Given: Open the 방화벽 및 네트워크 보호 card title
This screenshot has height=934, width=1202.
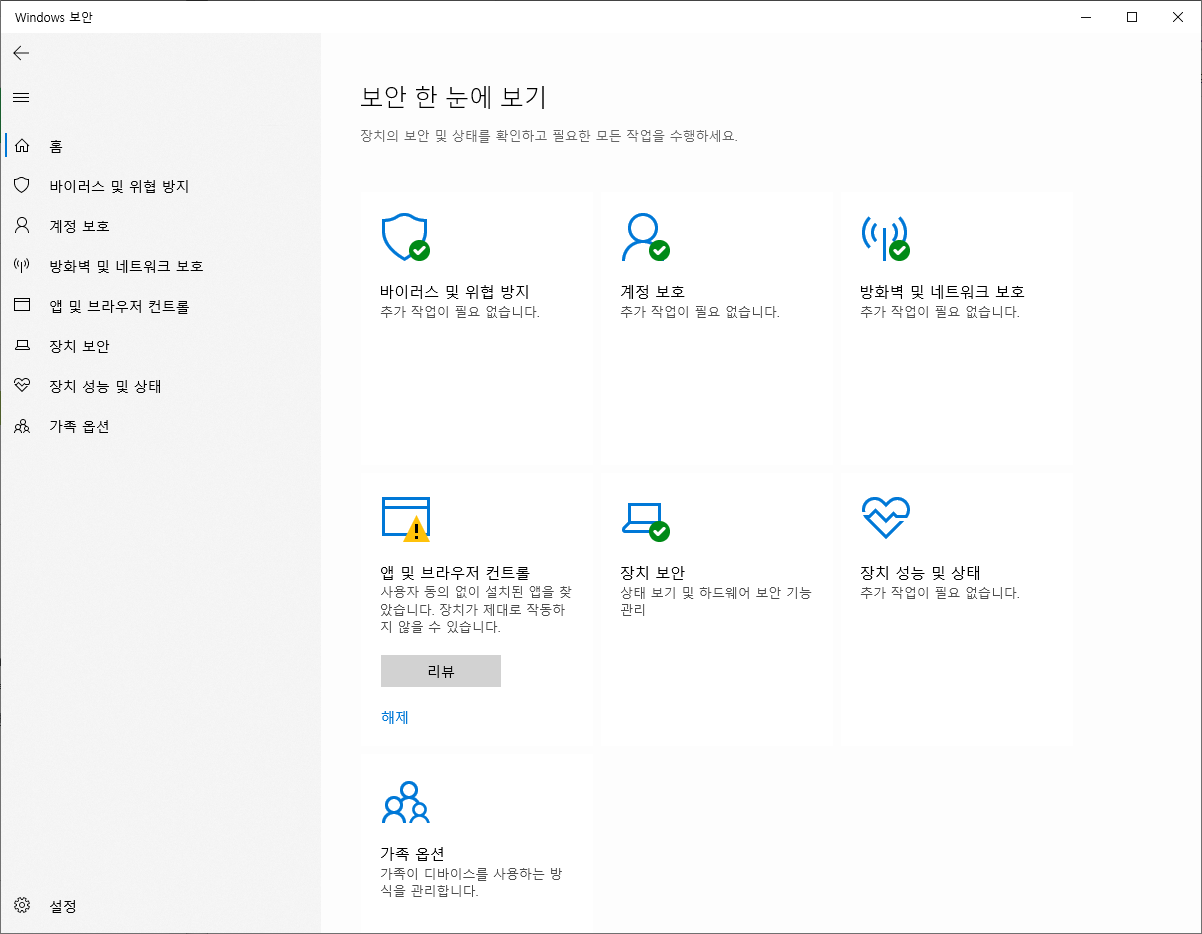Looking at the screenshot, I should coord(943,292).
